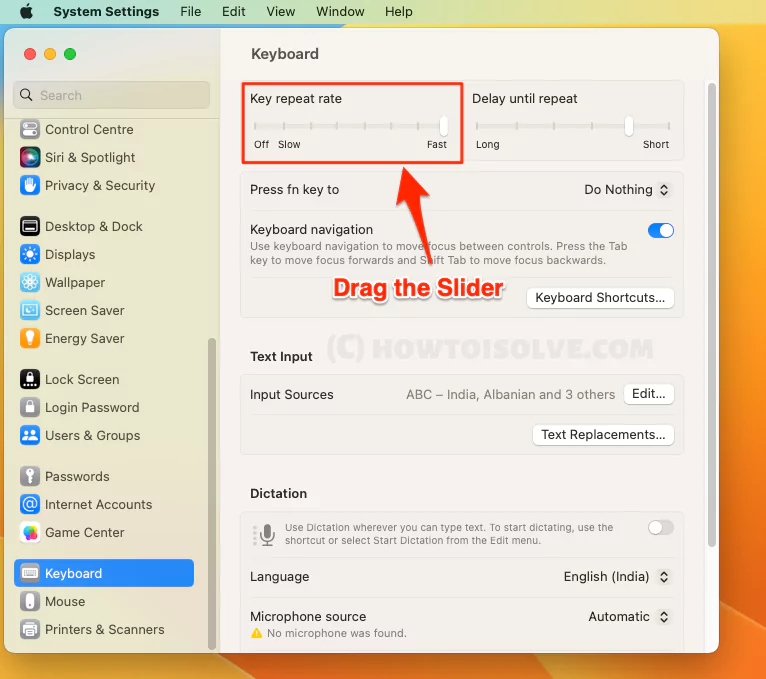Viewport: 766px width, 679px height.
Task: Click the Key repeat rate slider
Action: [x=349, y=126]
